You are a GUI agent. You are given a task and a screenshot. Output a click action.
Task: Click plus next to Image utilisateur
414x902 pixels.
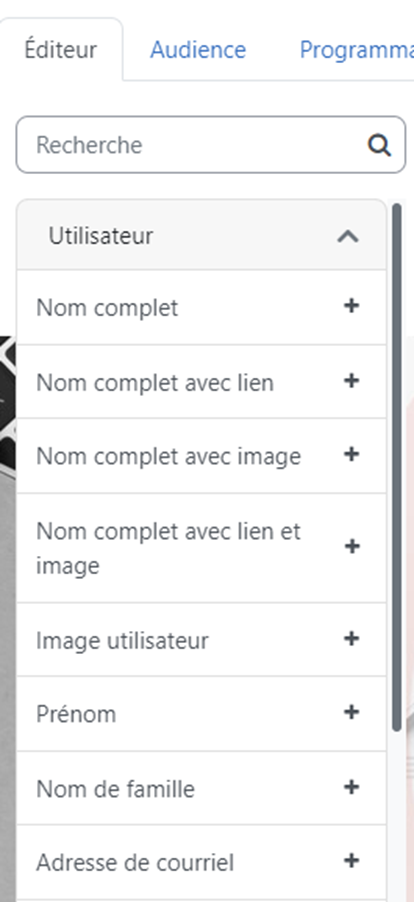tap(351, 639)
